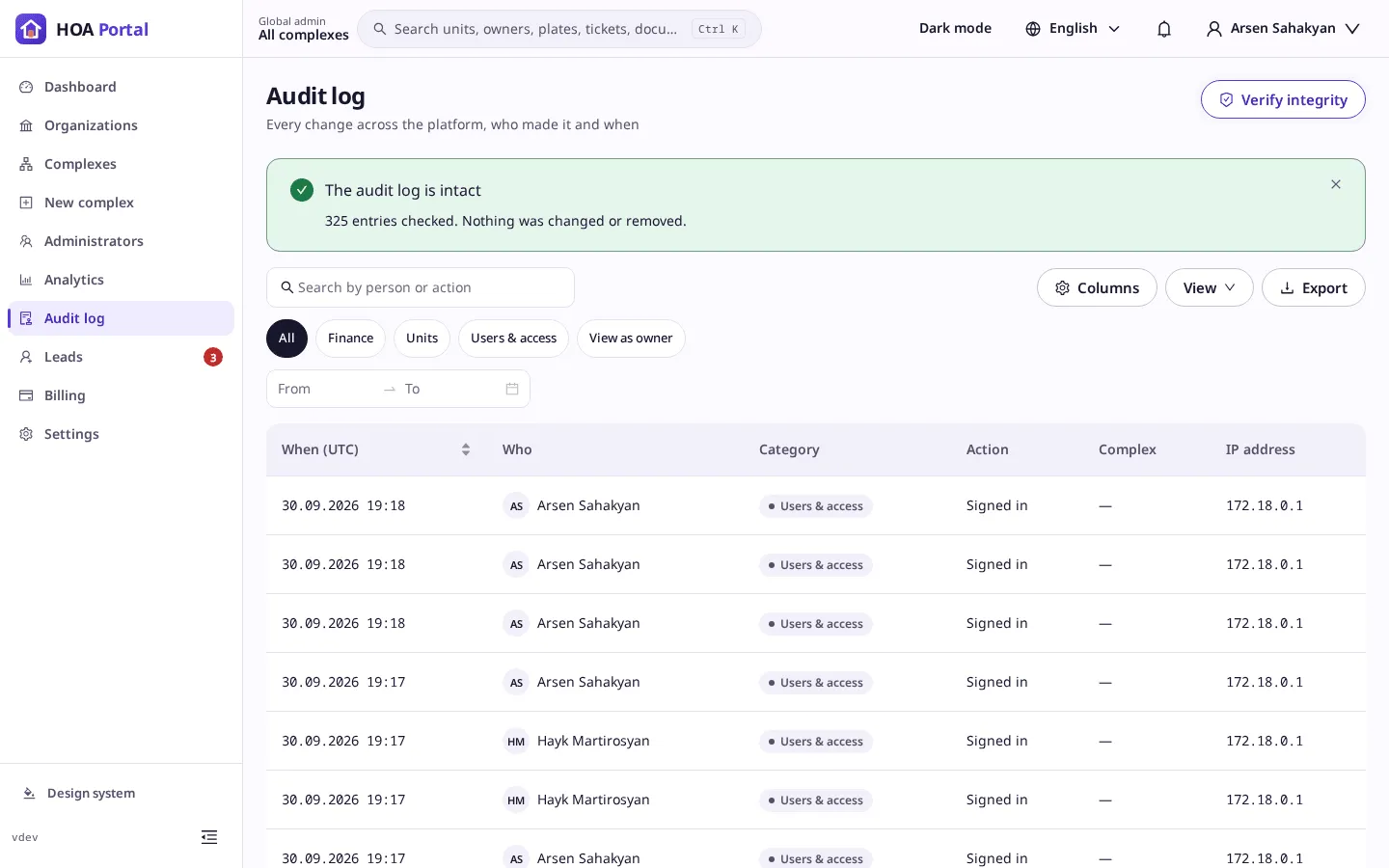
Task: Open Analytics page
Action: 121,280
